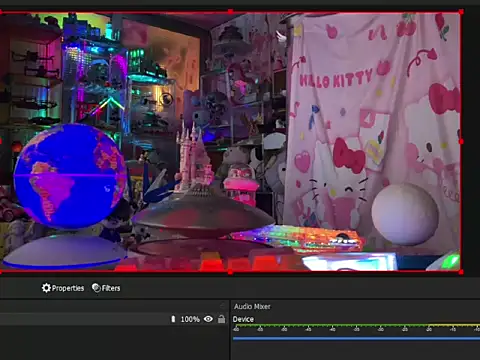Click the right-middle red resize handle
480x360 pixels.
tap(461, 142)
